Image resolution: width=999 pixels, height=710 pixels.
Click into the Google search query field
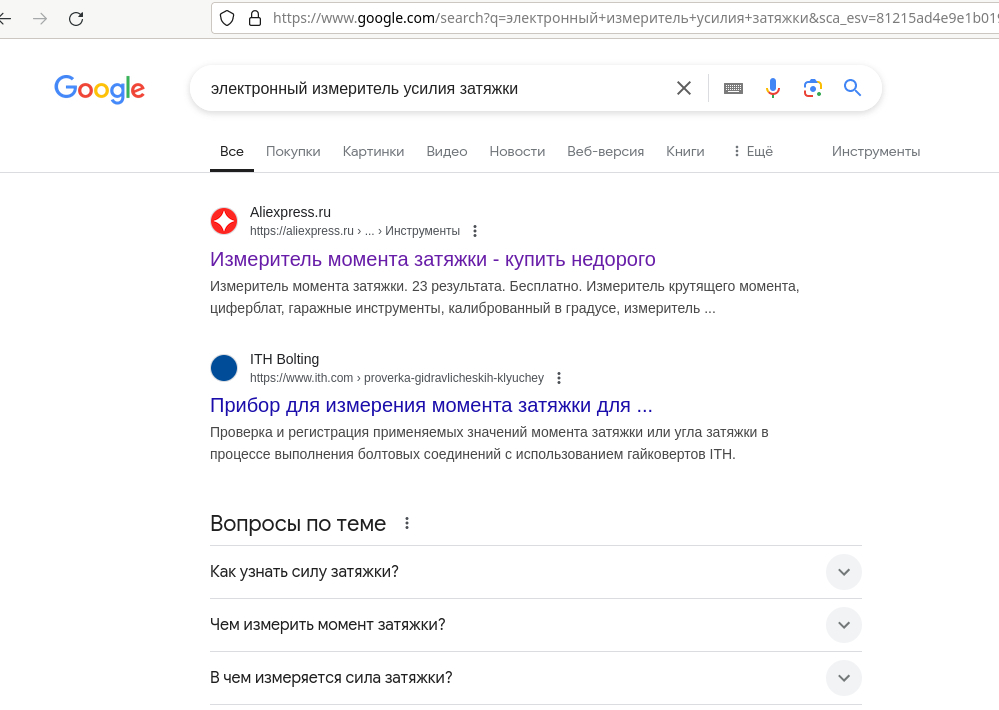[430, 88]
